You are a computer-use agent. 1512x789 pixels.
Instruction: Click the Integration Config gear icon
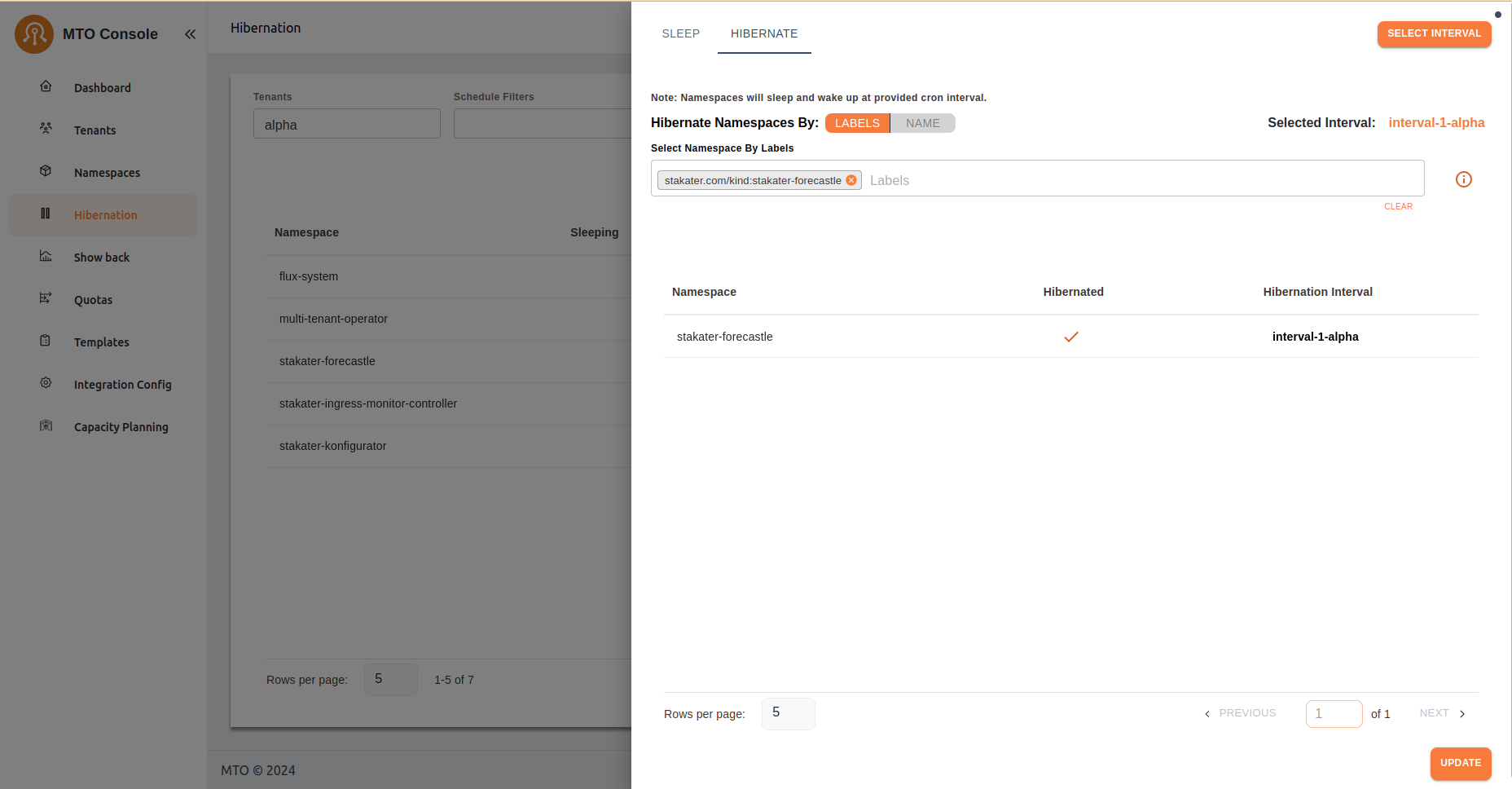46,383
